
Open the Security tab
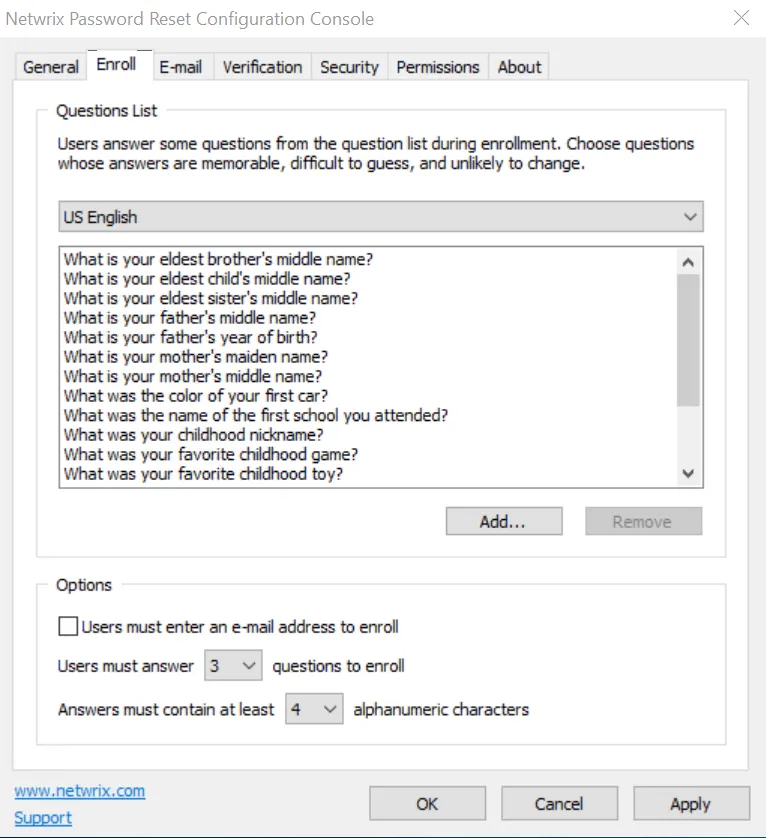350,67
